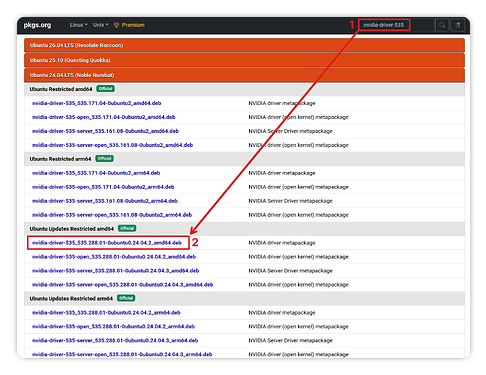Open the pkgs.org home logo
The height and width of the screenshot is (375, 486).
tap(37, 25)
